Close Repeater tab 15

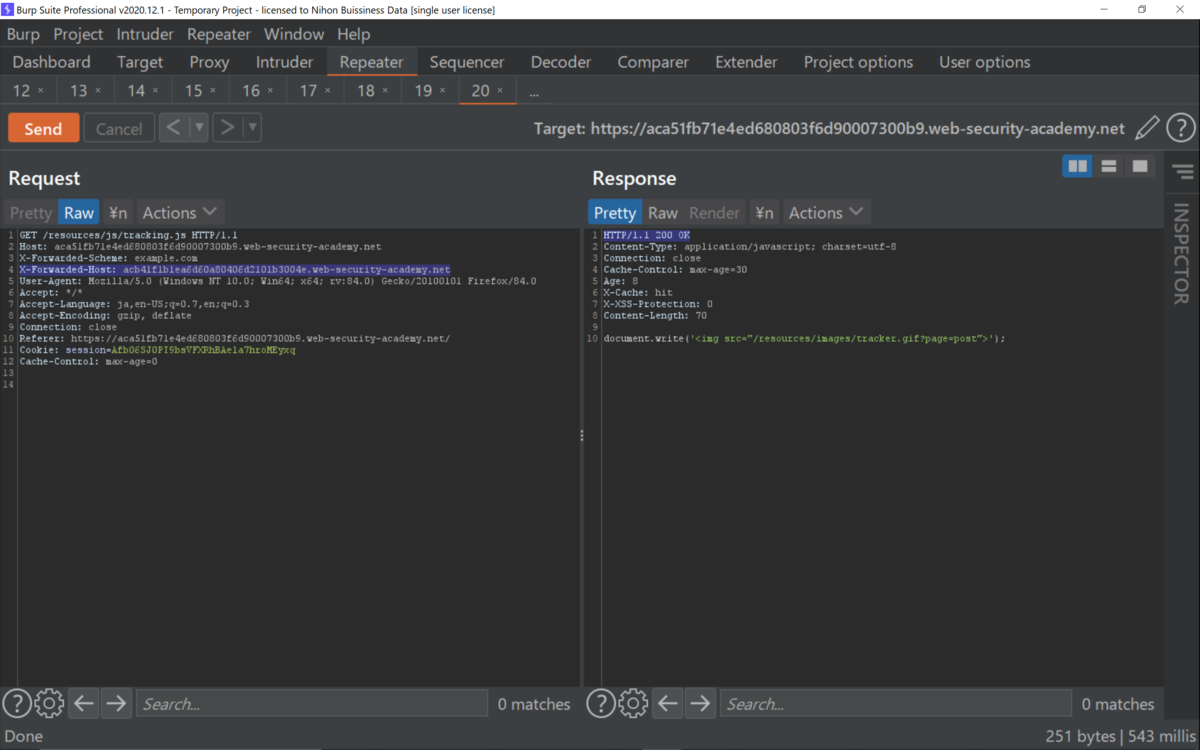click(213, 91)
